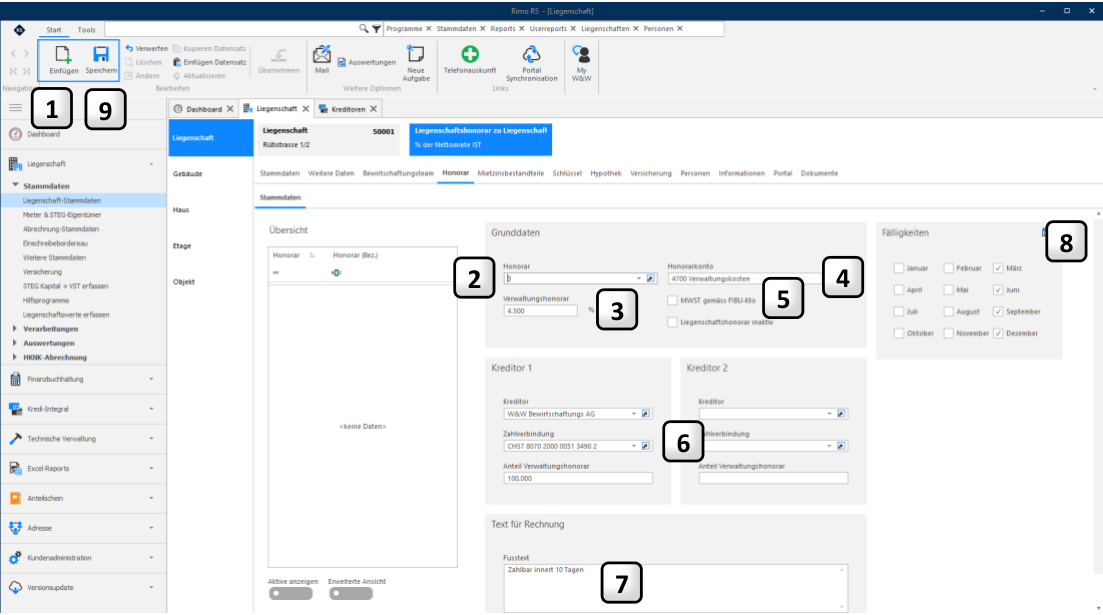Viewport: 1103px width, 615px height.
Task: Click the Verwaltungshonorar percentage field
Action: (540, 311)
